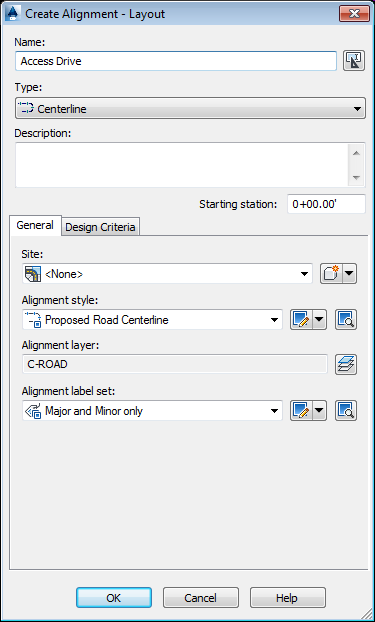This screenshot has height=622, width=375.
Task: Edit the Alignment label set with the pencil icon
Action: (302, 411)
